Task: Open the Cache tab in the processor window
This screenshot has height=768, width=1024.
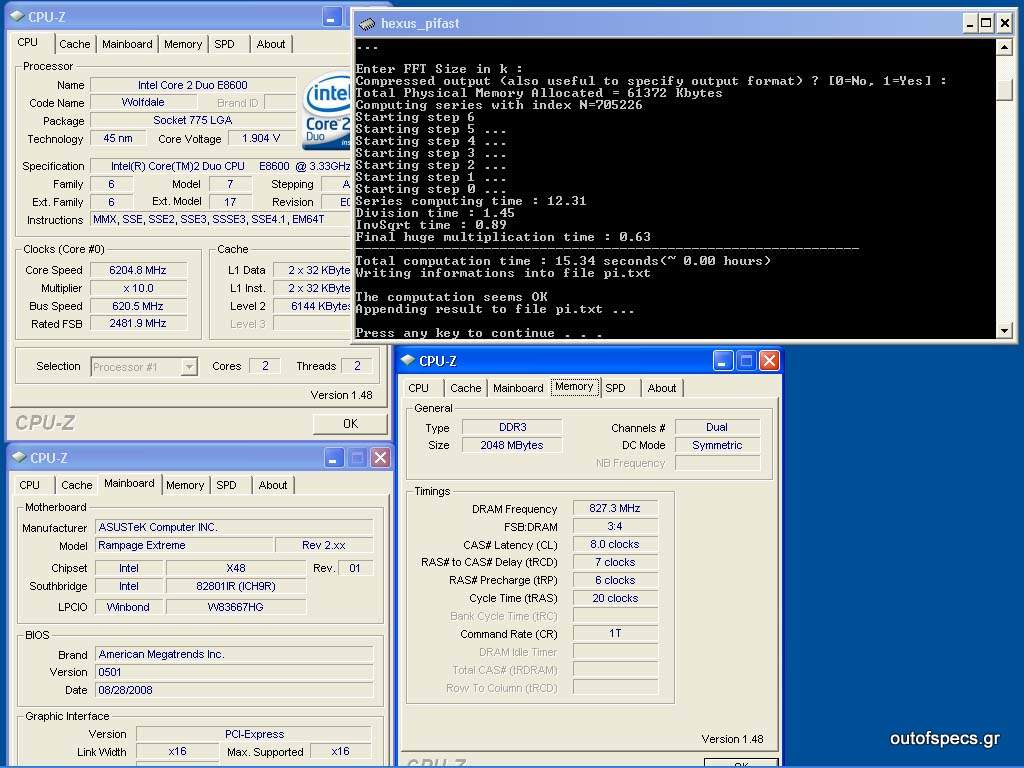Action: 75,44
